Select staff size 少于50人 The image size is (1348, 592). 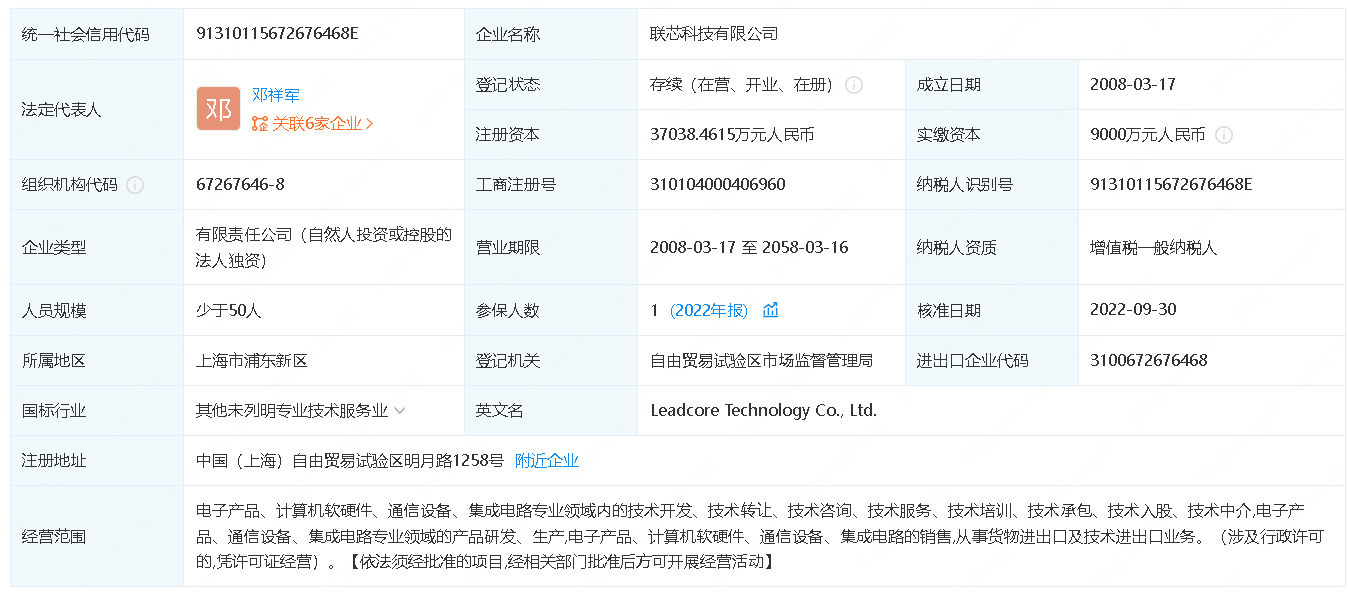(229, 311)
